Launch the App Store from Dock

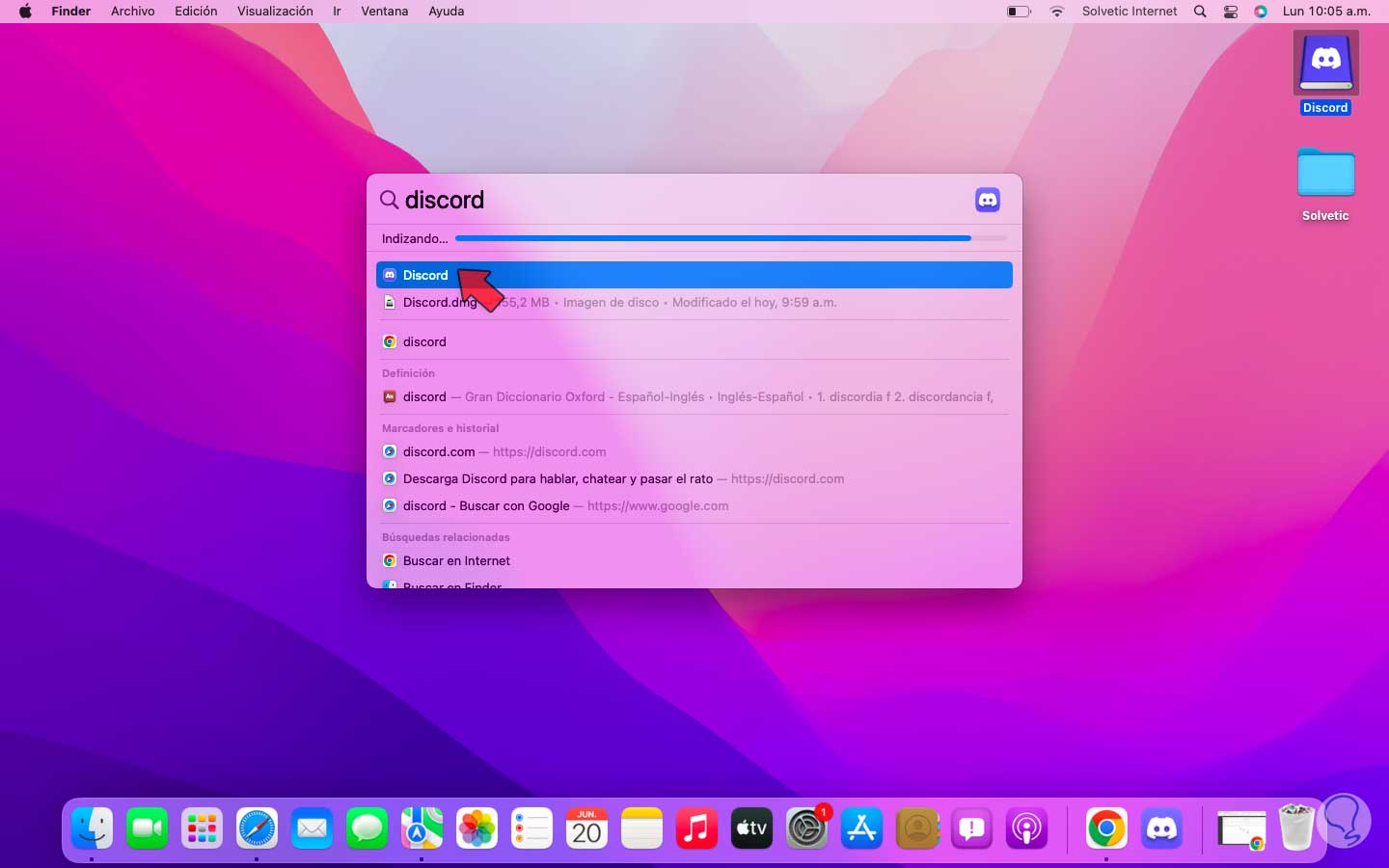862,828
